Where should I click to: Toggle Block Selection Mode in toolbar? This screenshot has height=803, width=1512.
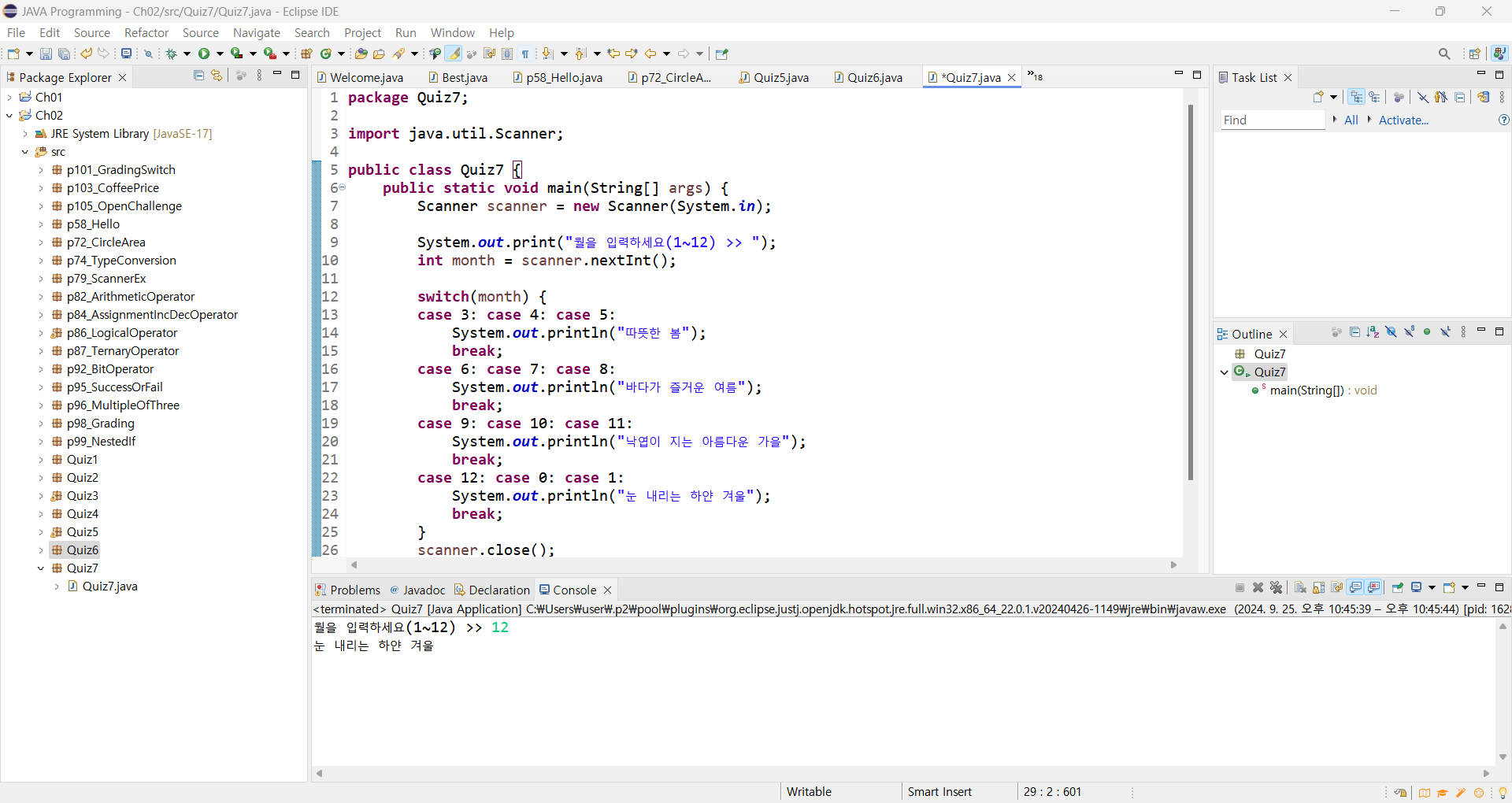click(507, 54)
